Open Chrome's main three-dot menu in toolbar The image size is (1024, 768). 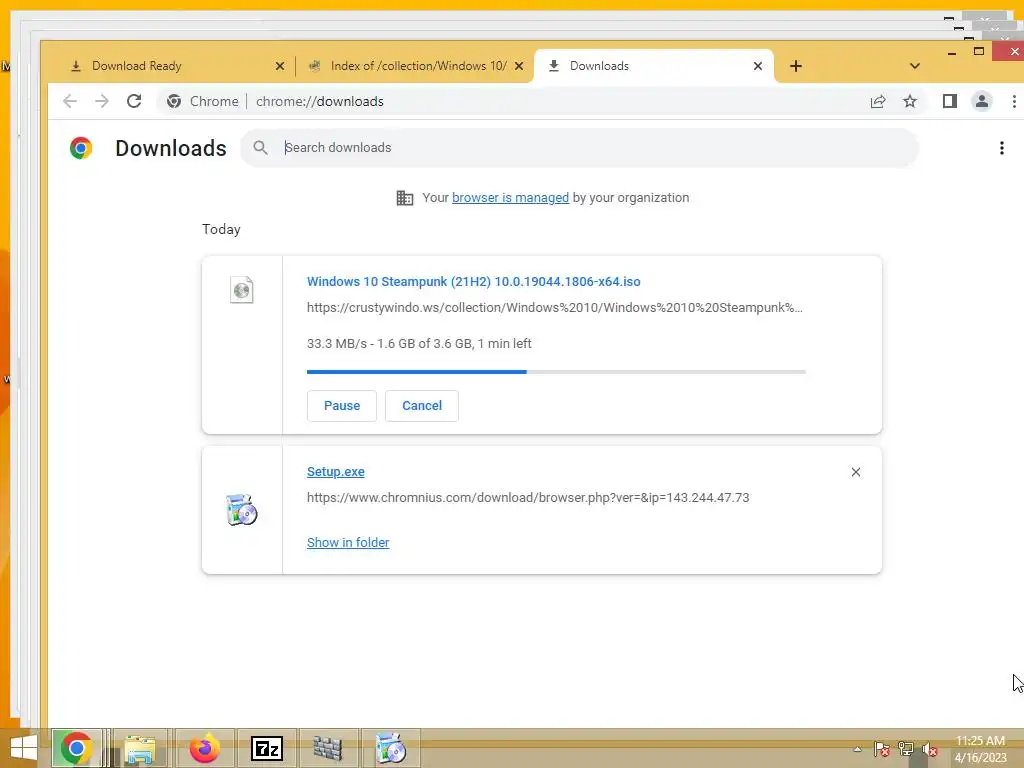click(x=1014, y=101)
